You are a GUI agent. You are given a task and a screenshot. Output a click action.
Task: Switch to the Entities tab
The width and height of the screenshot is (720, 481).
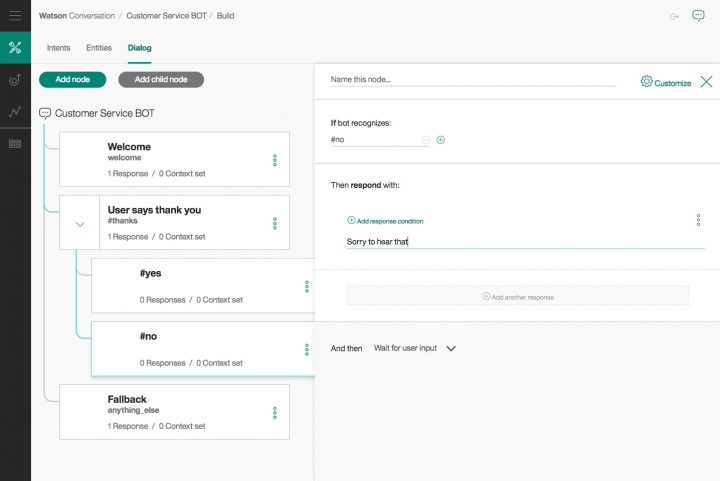[99, 48]
